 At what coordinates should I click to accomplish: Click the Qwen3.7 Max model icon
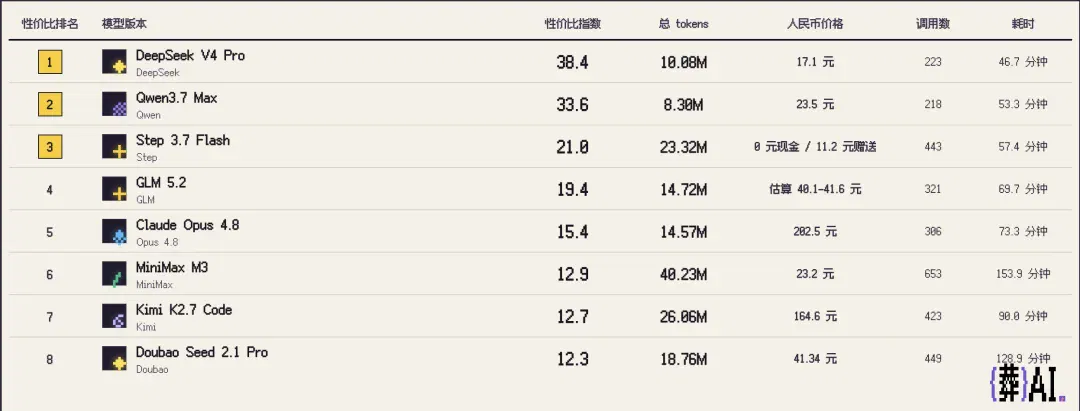(114, 104)
